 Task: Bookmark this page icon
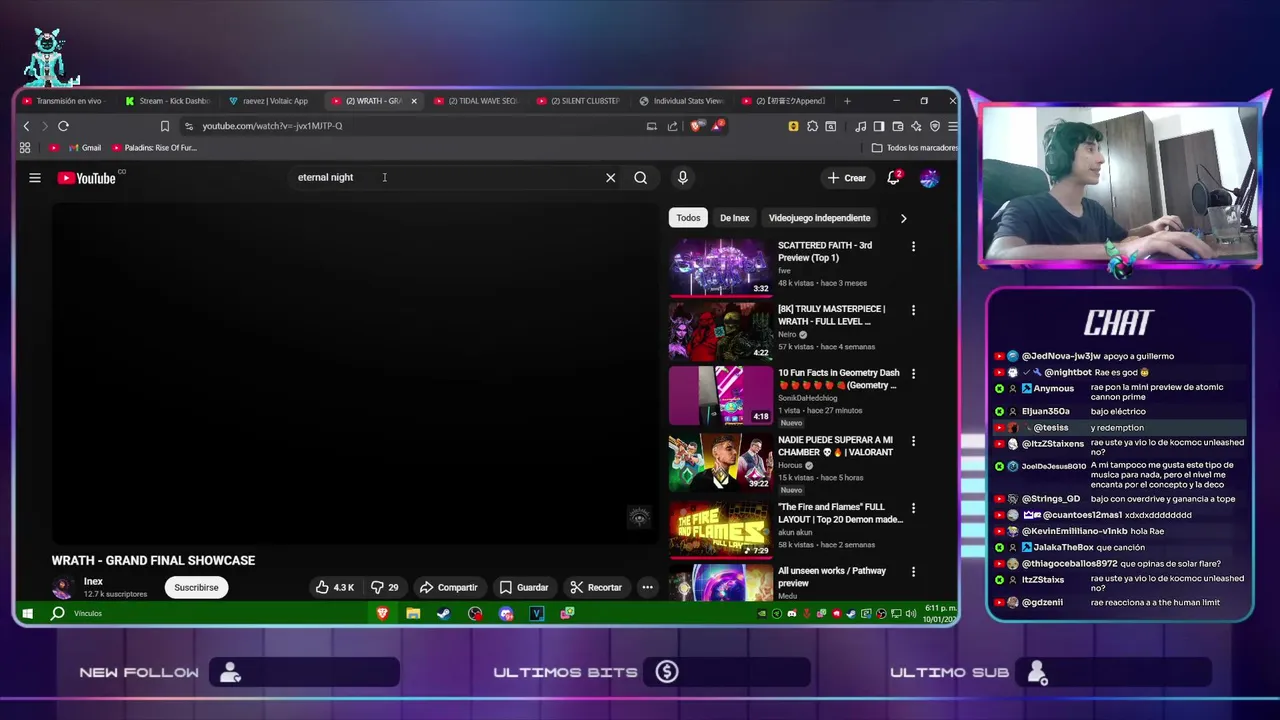click(x=165, y=126)
